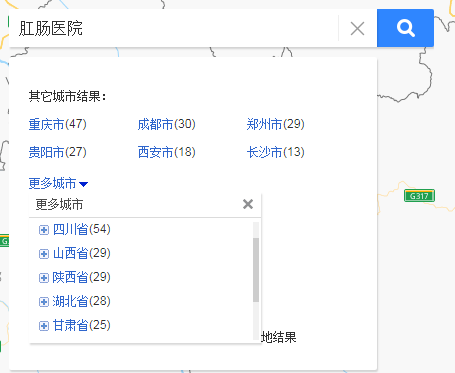Open results for 郑州市(29)
The height and width of the screenshot is (373, 455).
[276, 124]
